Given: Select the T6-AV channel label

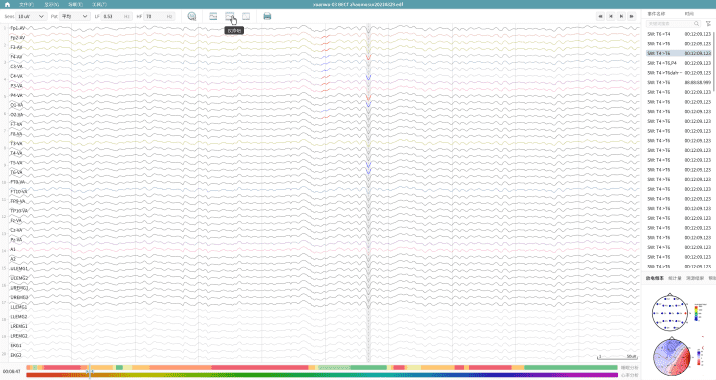Looking at the screenshot, I should (x=16, y=173).
